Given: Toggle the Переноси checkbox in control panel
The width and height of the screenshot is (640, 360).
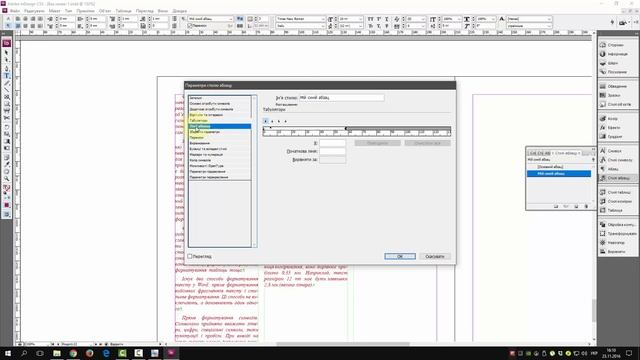Looking at the screenshot, I should pyautogui.click(x=190, y=26).
